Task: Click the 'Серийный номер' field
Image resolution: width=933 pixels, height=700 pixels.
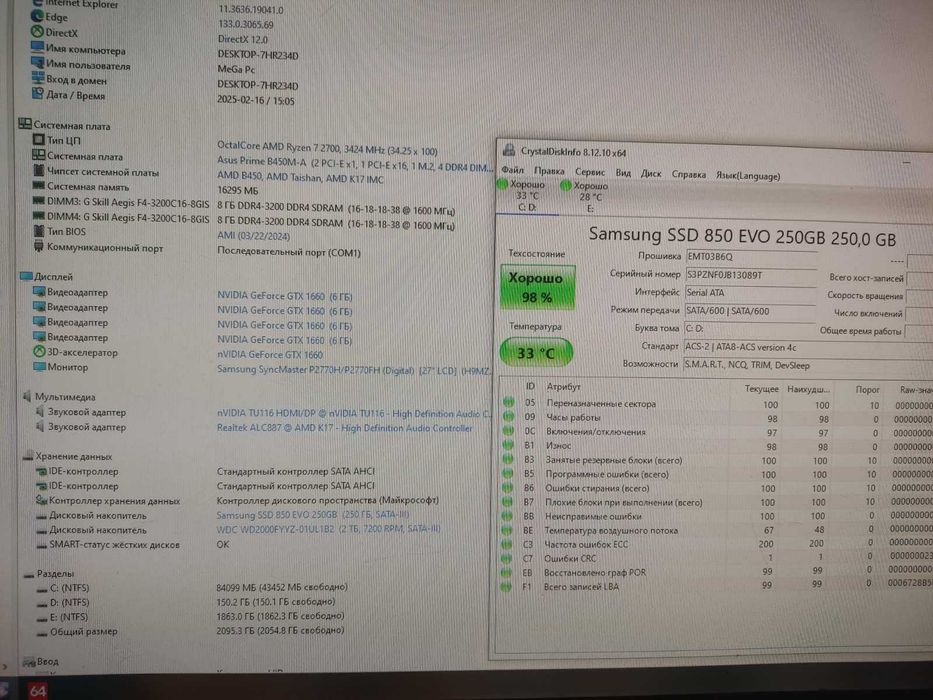Action: (750, 276)
